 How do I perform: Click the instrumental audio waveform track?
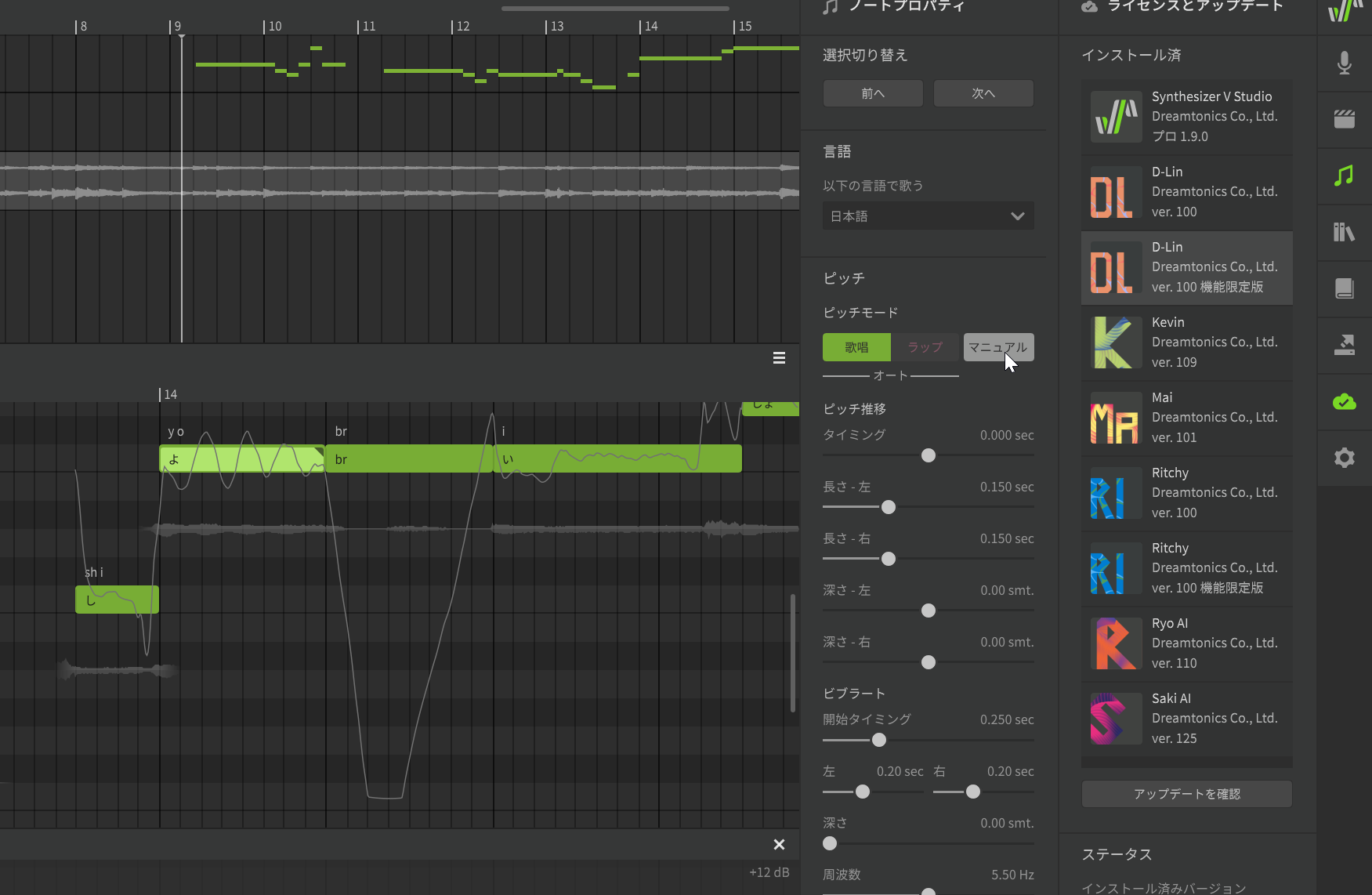click(400, 180)
